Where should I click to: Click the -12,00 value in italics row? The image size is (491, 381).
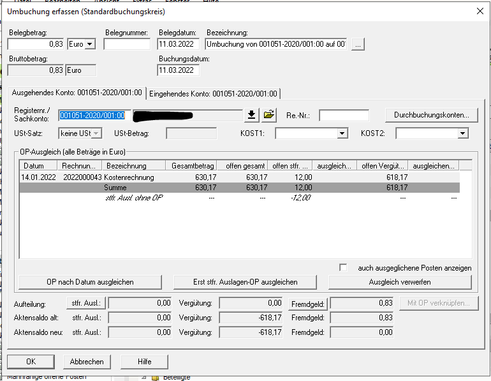click(x=300, y=198)
